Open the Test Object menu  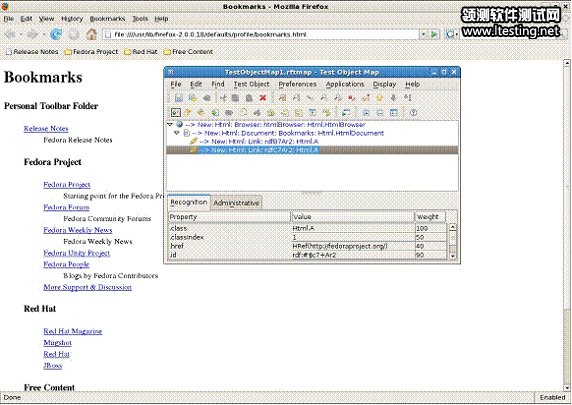251,84
